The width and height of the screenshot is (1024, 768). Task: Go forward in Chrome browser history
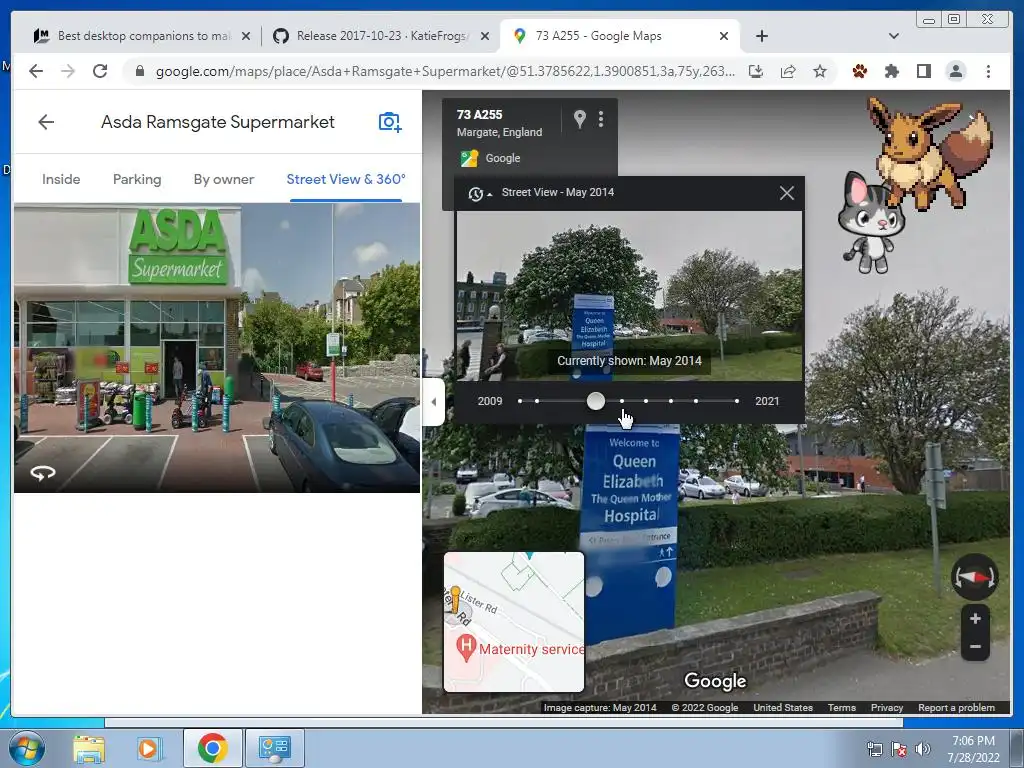68,71
